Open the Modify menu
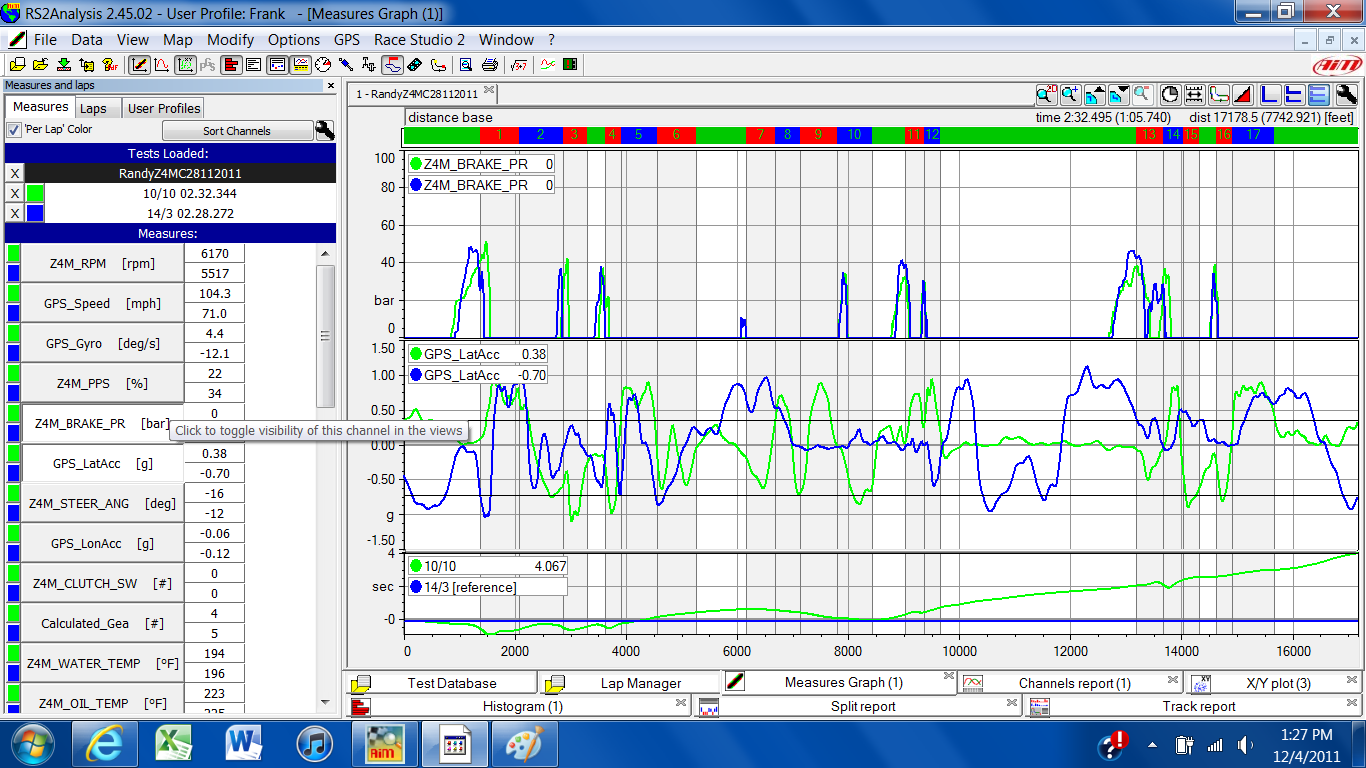Screen dimensions: 1366x768 230,40
